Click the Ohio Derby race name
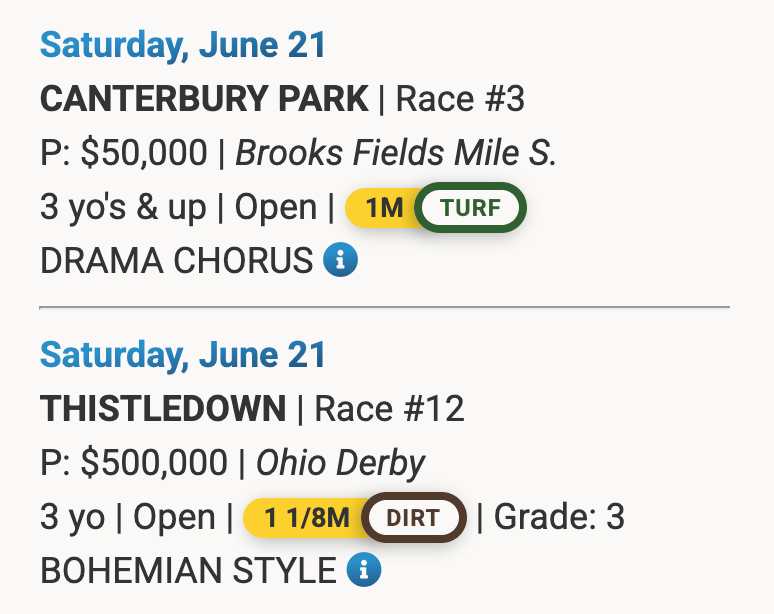774x614 pixels. 341,463
